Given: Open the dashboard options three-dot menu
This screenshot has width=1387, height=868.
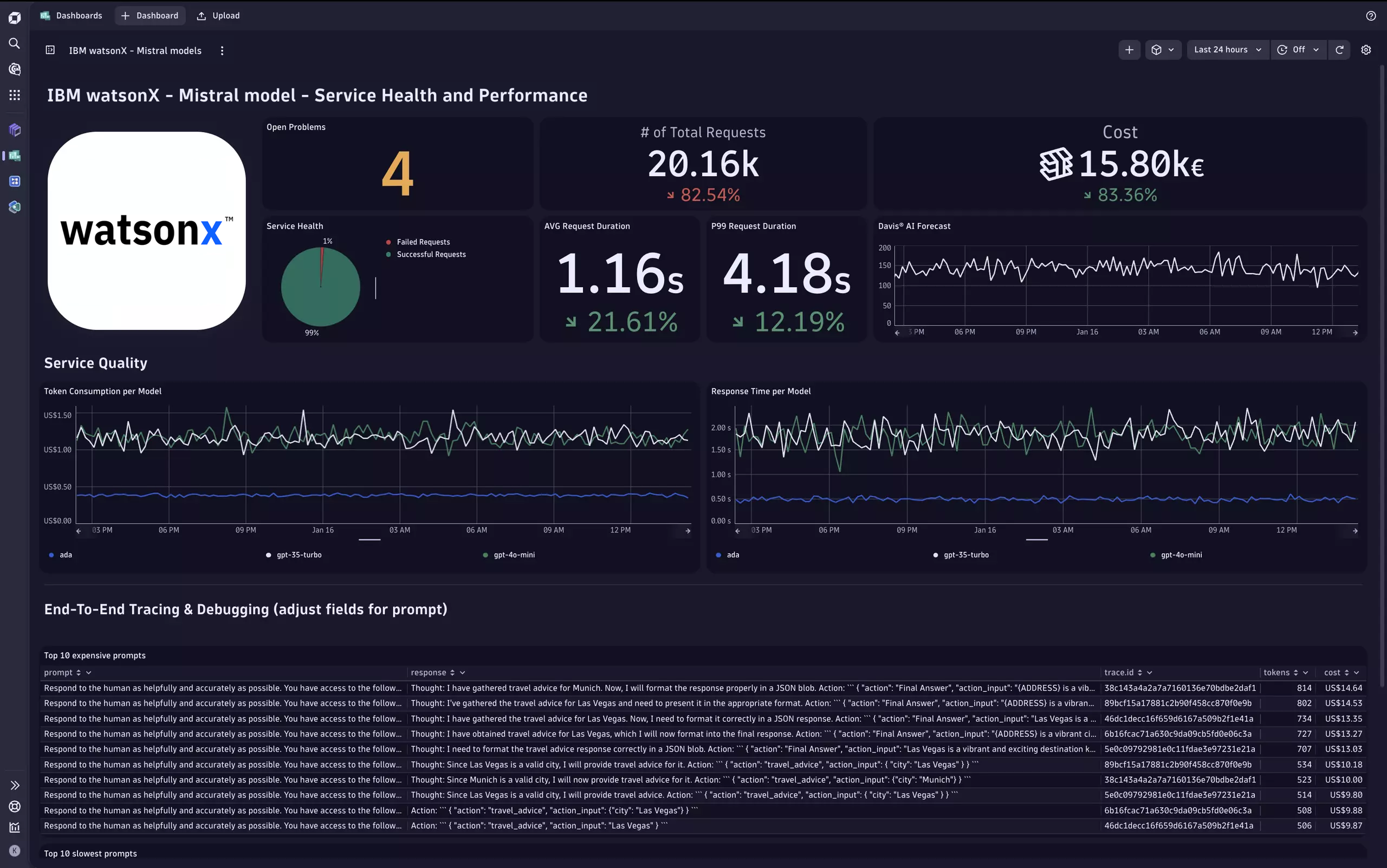Looking at the screenshot, I should pos(222,50).
